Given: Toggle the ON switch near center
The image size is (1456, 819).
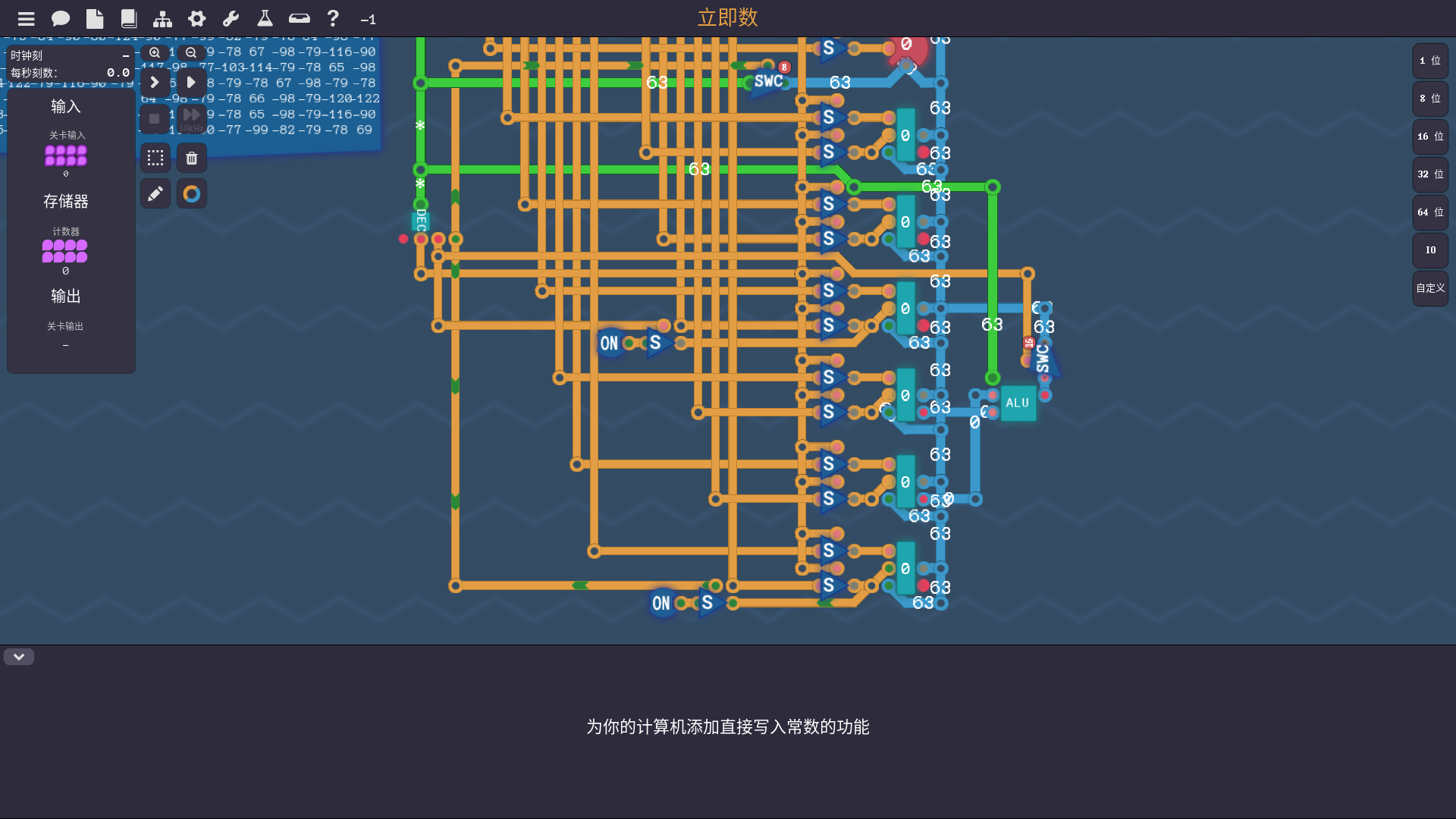Looking at the screenshot, I should [x=609, y=344].
